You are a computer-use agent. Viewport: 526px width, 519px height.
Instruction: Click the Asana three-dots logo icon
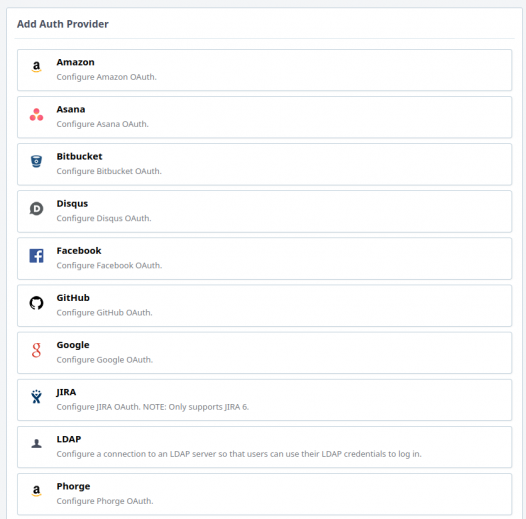pyautogui.click(x=36, y=114)
